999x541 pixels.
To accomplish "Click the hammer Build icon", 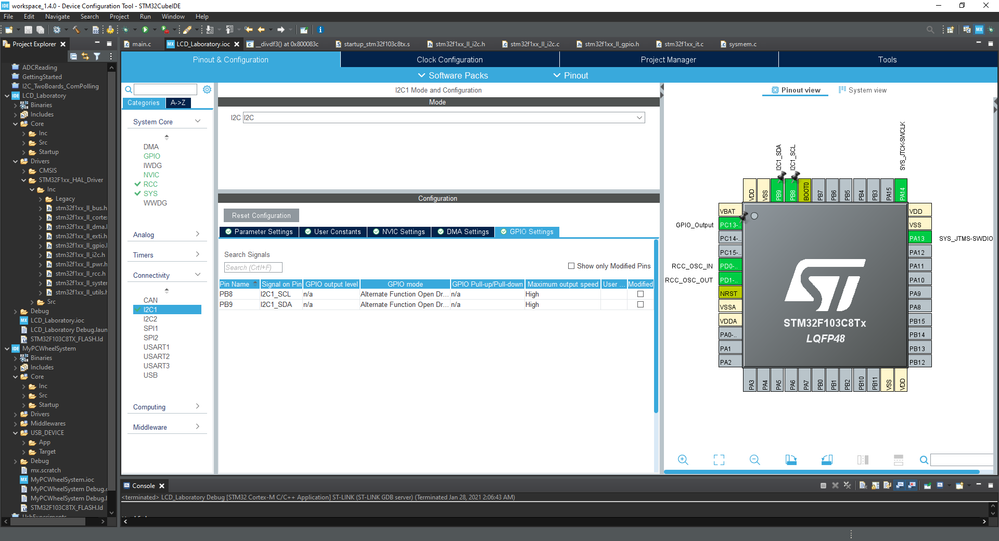I will (x=76, y=30).
